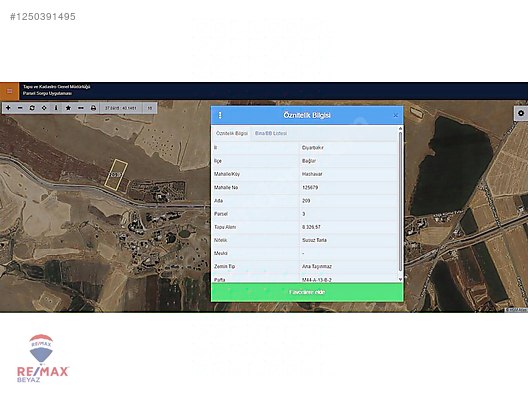
Task: Click the green Favorilere ekle button
Action: pyautogui.click(x=307, y=292)
